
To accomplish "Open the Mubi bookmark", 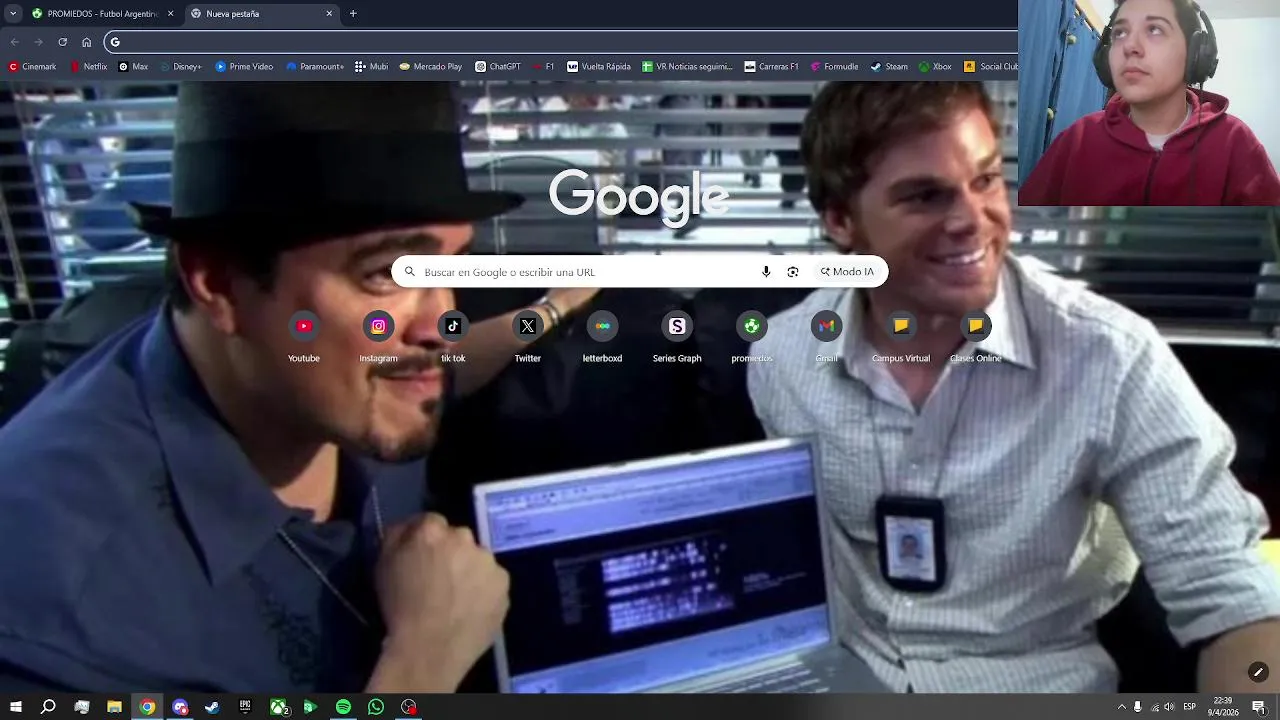I will click(371, 67).
